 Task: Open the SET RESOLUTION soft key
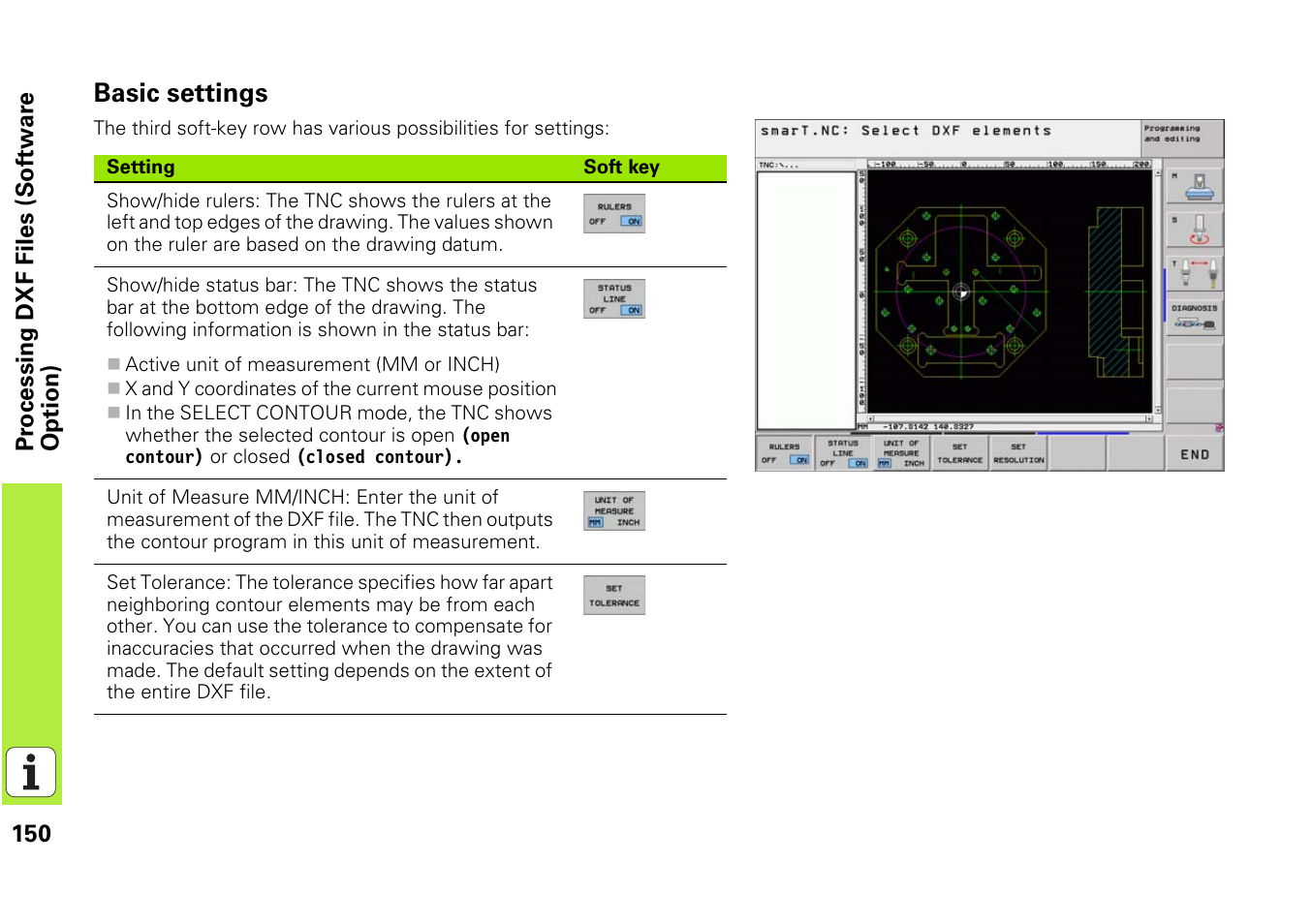(1018, 453)
